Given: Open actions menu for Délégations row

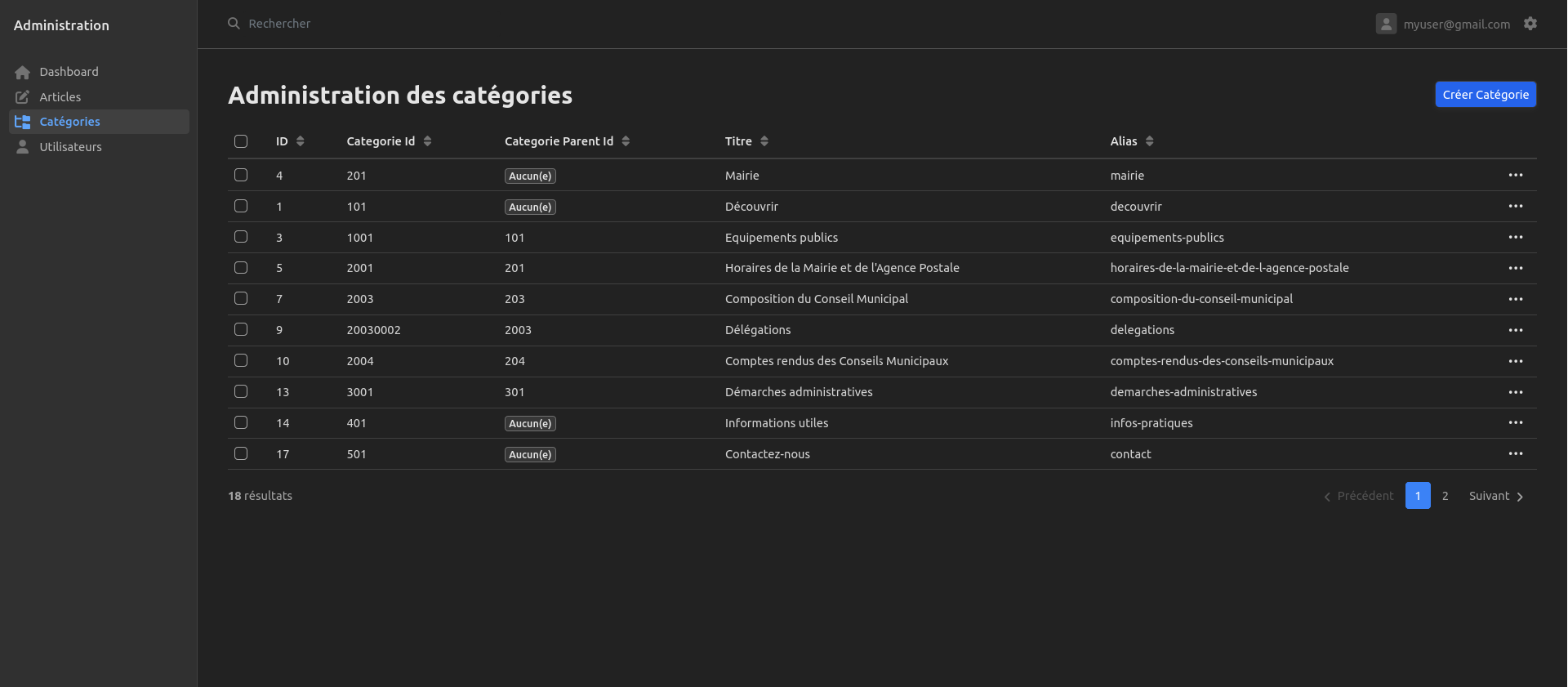Looking at the screenshot, I should [1516, 331].
